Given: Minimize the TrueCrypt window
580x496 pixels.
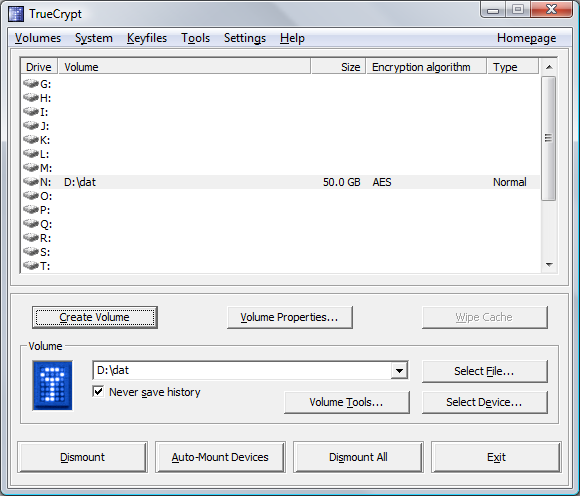Looking at the screenshot, I should (x=493, y=10).
